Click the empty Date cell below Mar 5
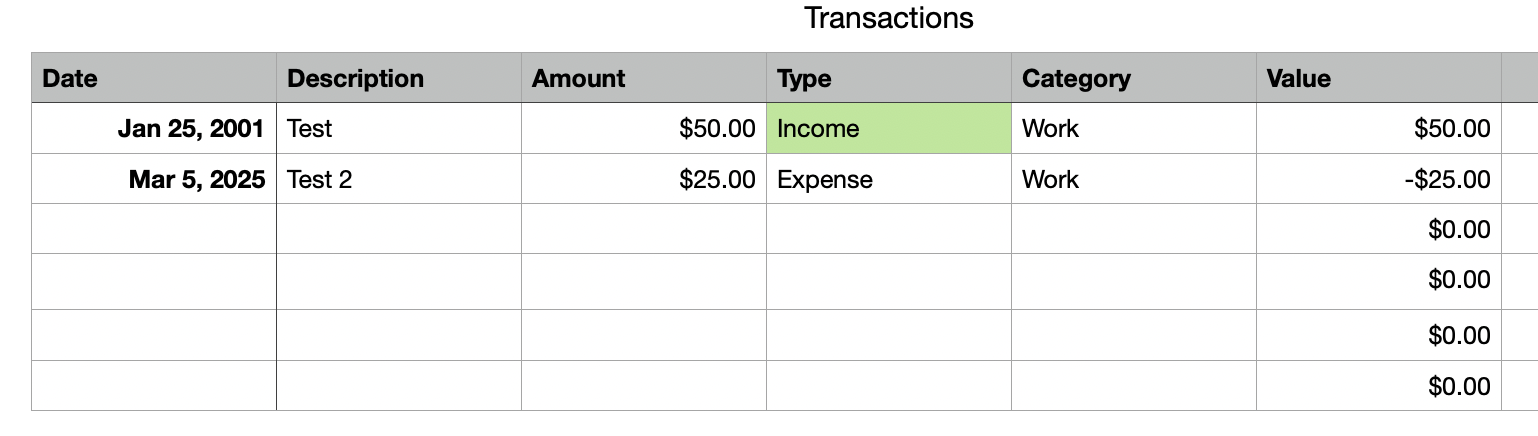This screenshot has height=436, width=1538. point(154,229)
